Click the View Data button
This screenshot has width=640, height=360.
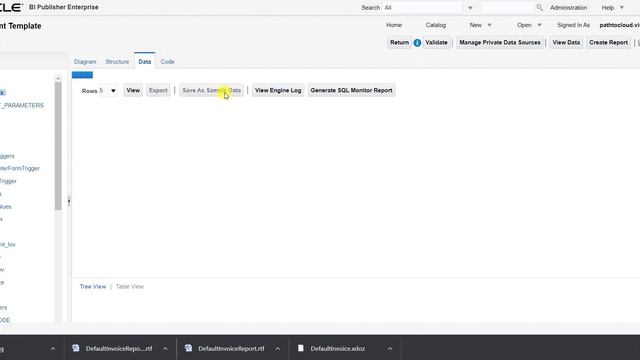click(x=566, y=42)
